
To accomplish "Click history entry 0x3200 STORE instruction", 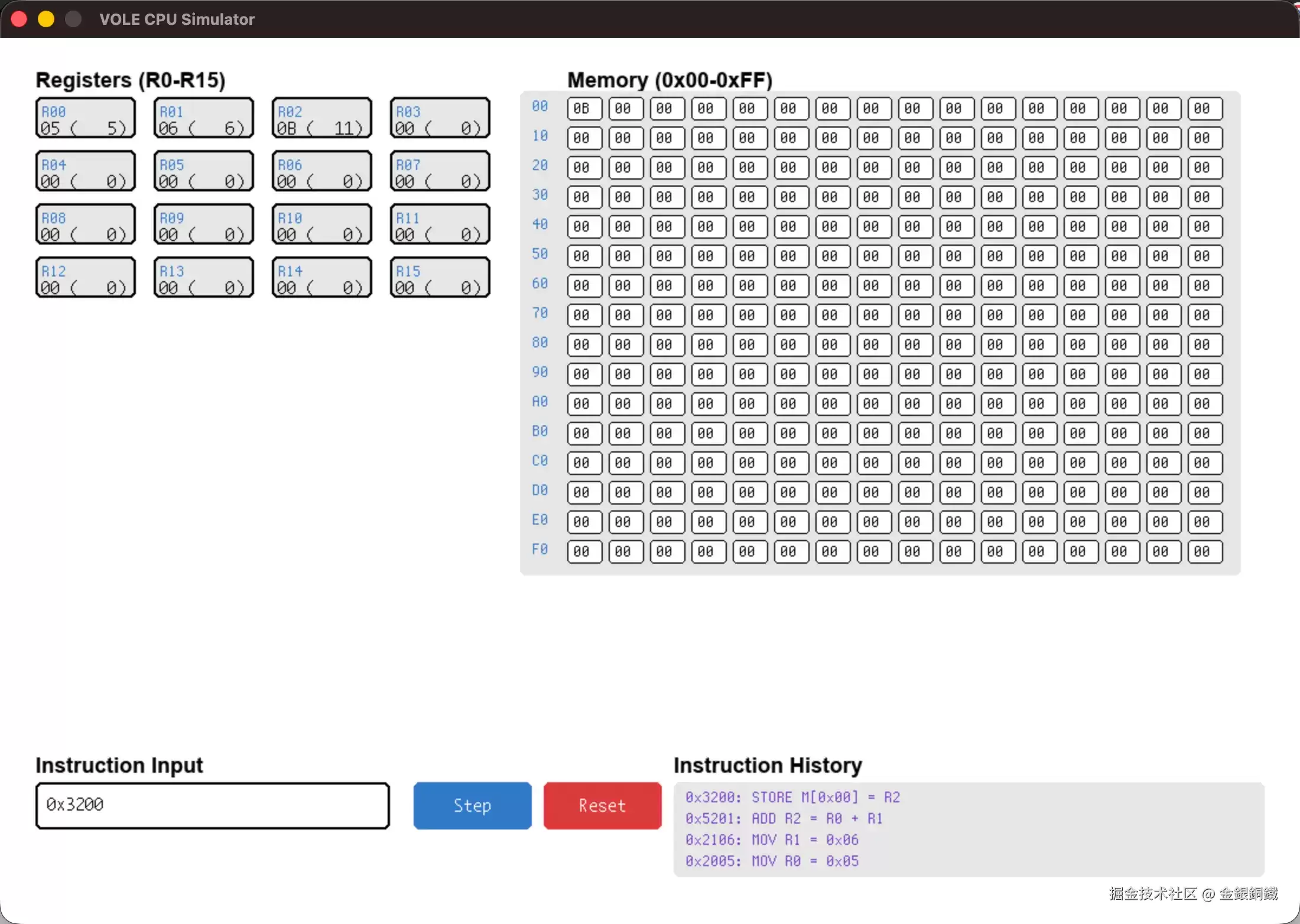I will coord(792,797).
